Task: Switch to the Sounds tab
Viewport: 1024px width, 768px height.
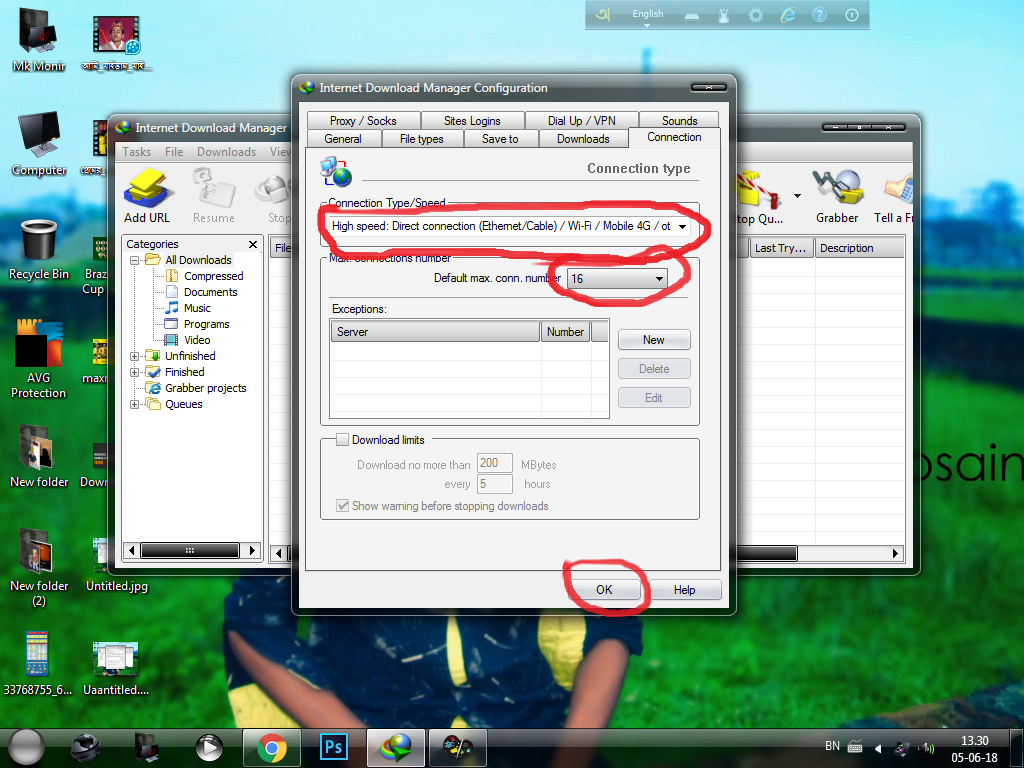Action: coord(679,121)
